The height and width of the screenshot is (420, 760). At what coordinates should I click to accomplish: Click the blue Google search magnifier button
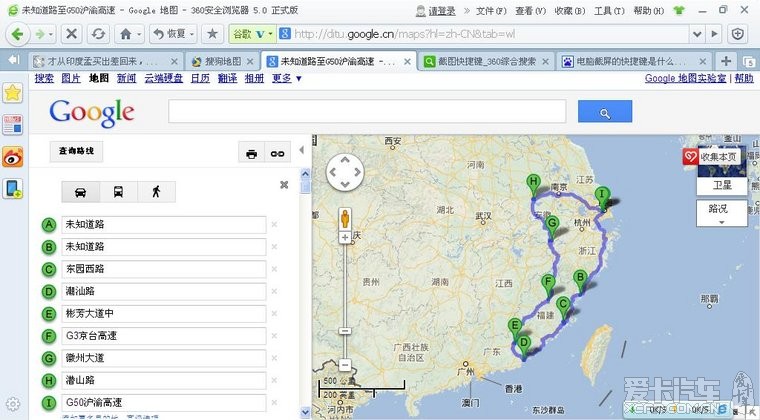click(x=605, y=111)
